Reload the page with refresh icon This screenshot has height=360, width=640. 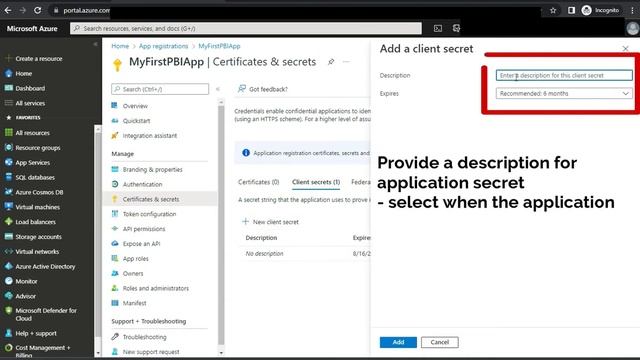click(38, 10)
